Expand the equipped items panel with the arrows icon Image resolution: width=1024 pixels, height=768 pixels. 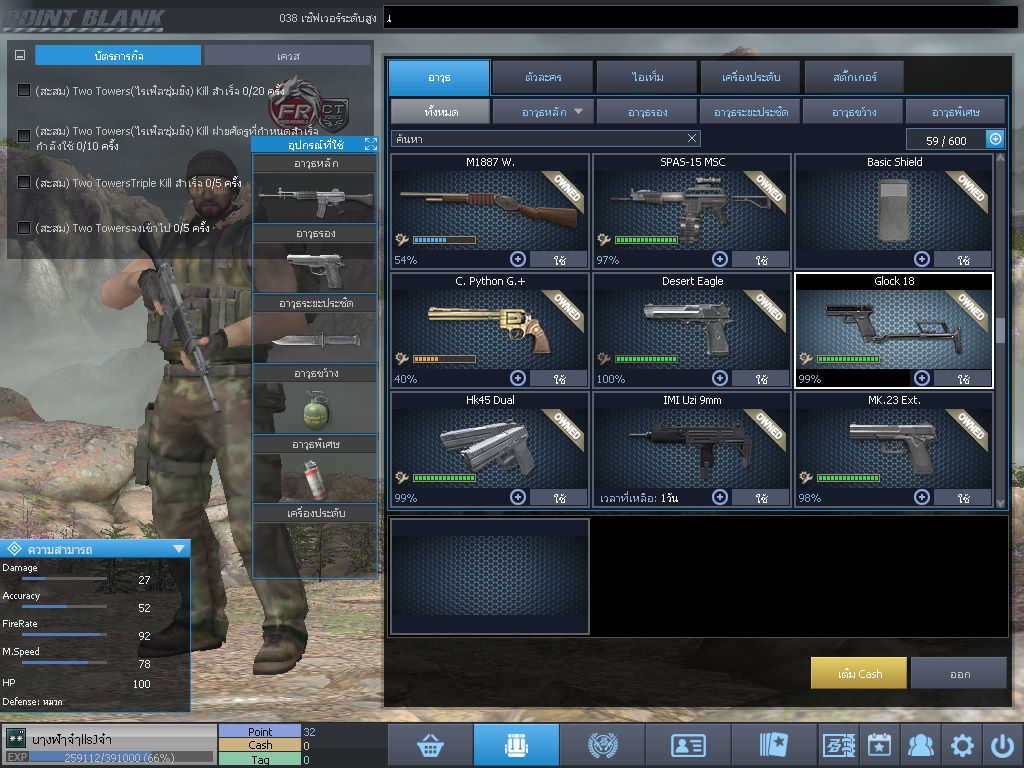370,144
